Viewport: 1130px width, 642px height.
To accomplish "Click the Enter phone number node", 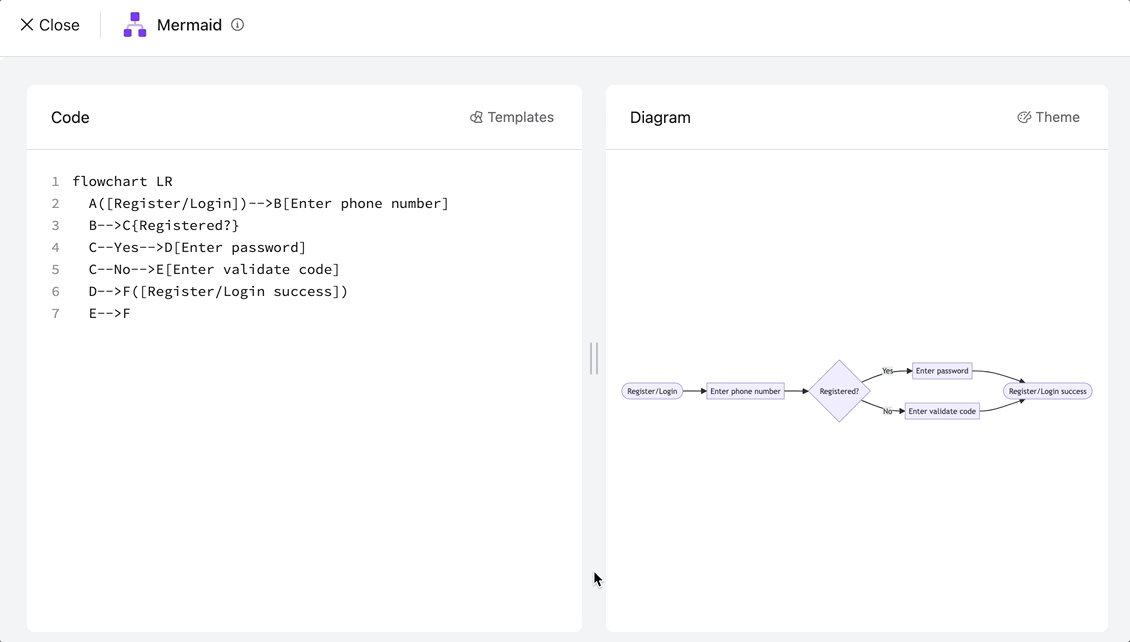I will point(745,391).
